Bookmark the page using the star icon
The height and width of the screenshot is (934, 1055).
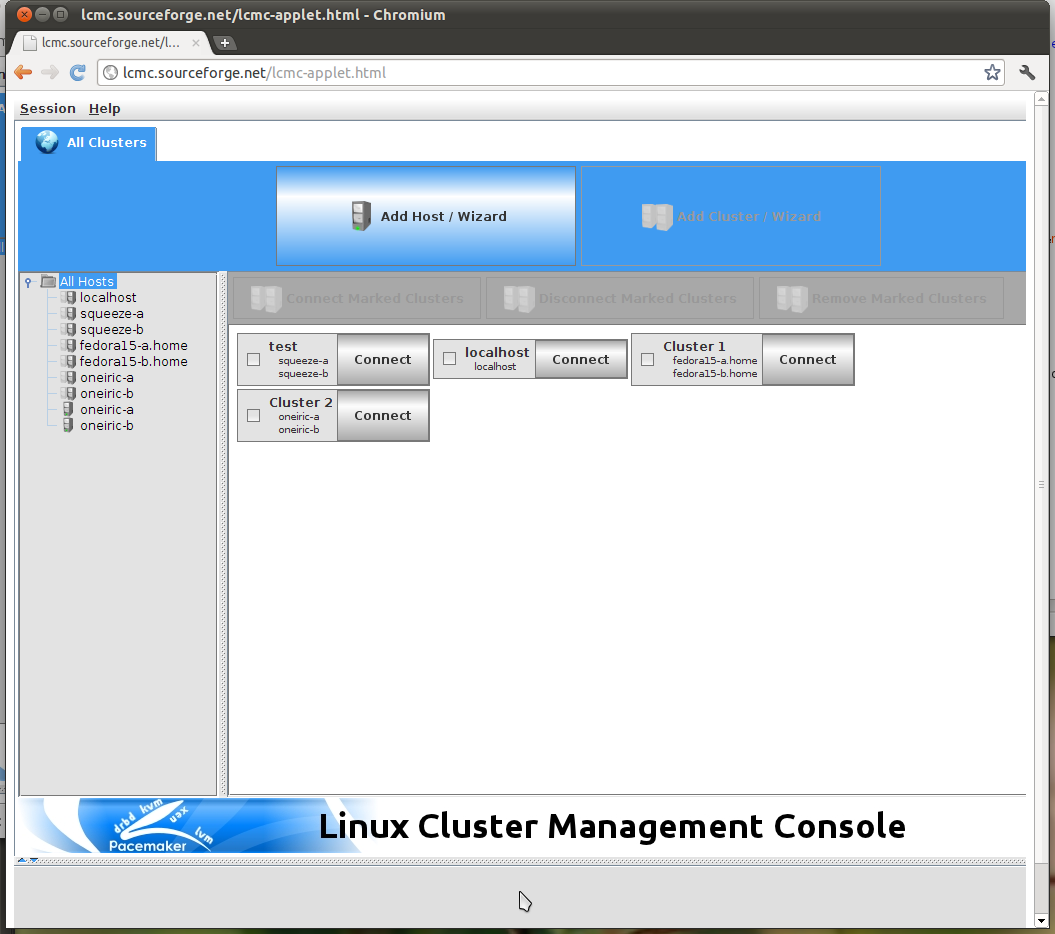coord(992,72)
